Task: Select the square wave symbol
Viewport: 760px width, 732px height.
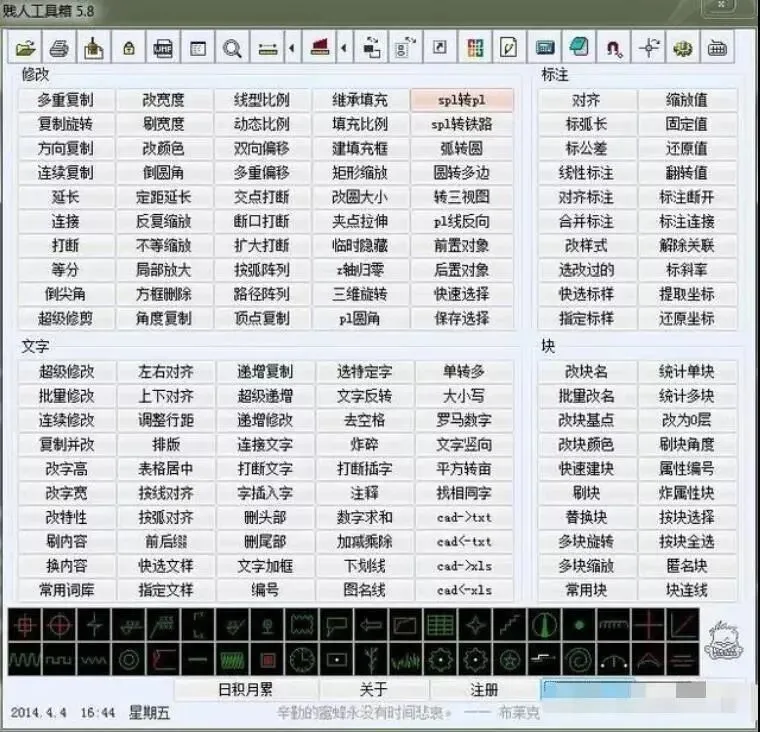Action: 60,659
